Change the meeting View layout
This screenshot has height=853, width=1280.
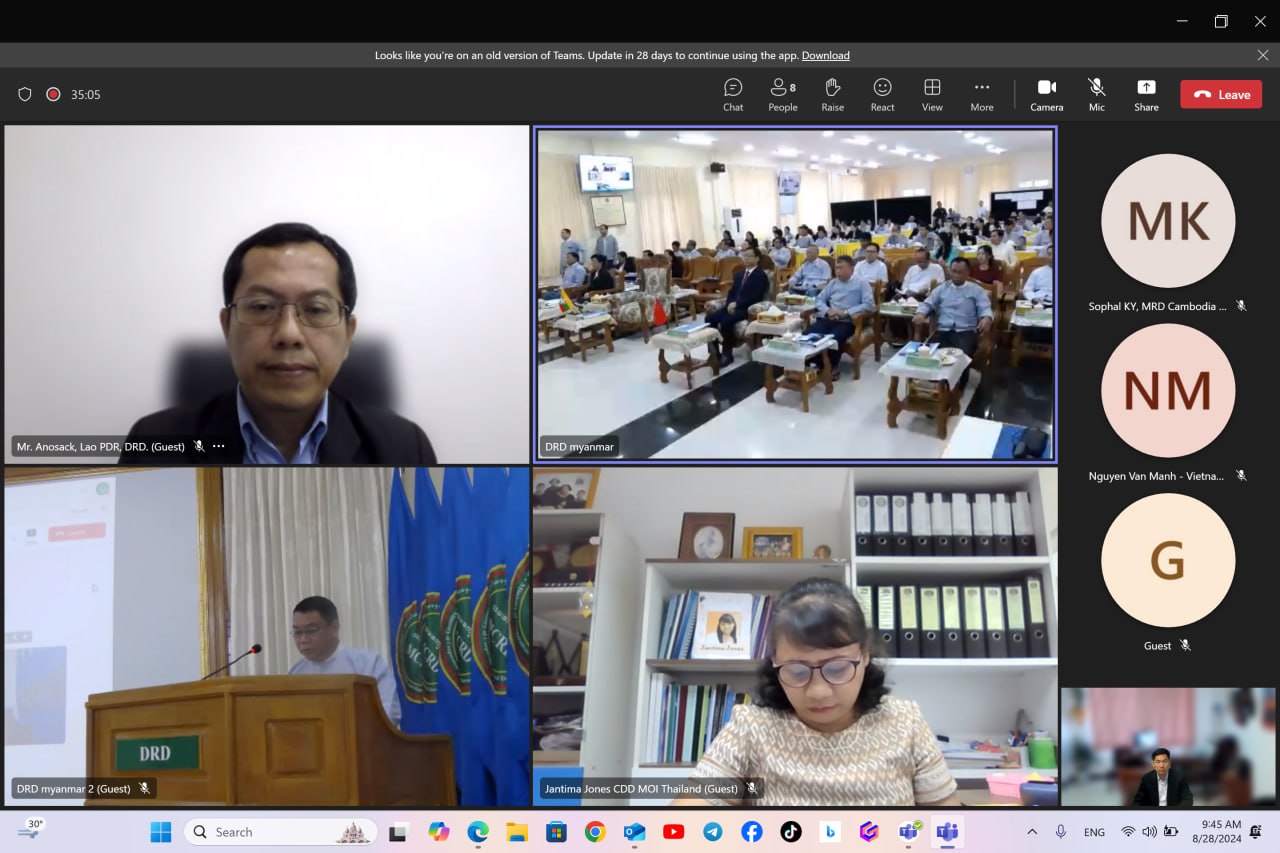[x=932, y=94]
